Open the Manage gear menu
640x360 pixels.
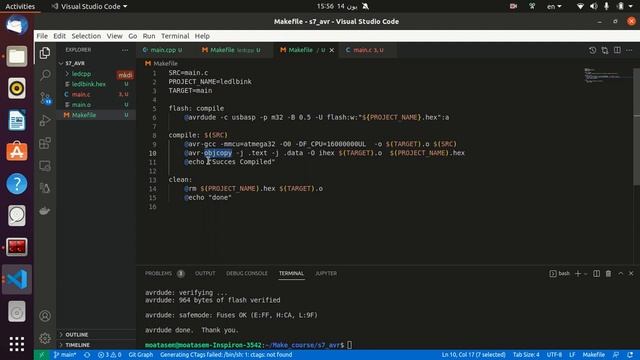click(x=45, y=338)
